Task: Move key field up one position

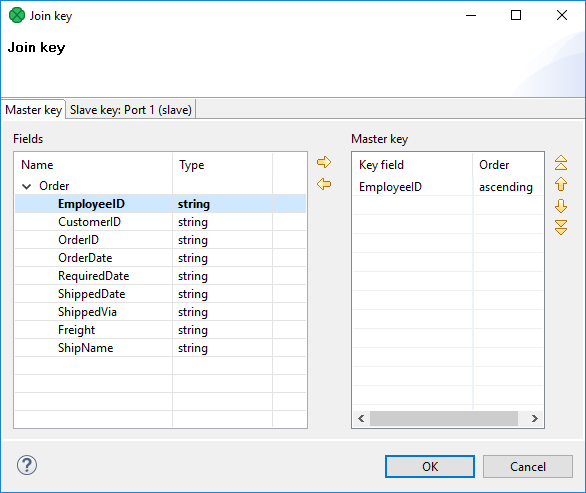Action: (561, 184)
